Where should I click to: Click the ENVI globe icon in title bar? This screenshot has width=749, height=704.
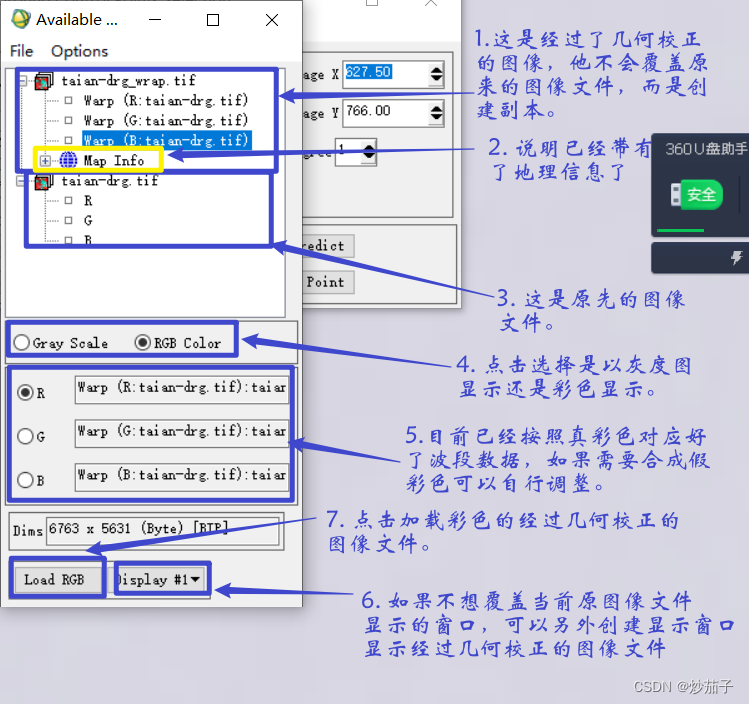pyautogui.click(x=21, y=19)
